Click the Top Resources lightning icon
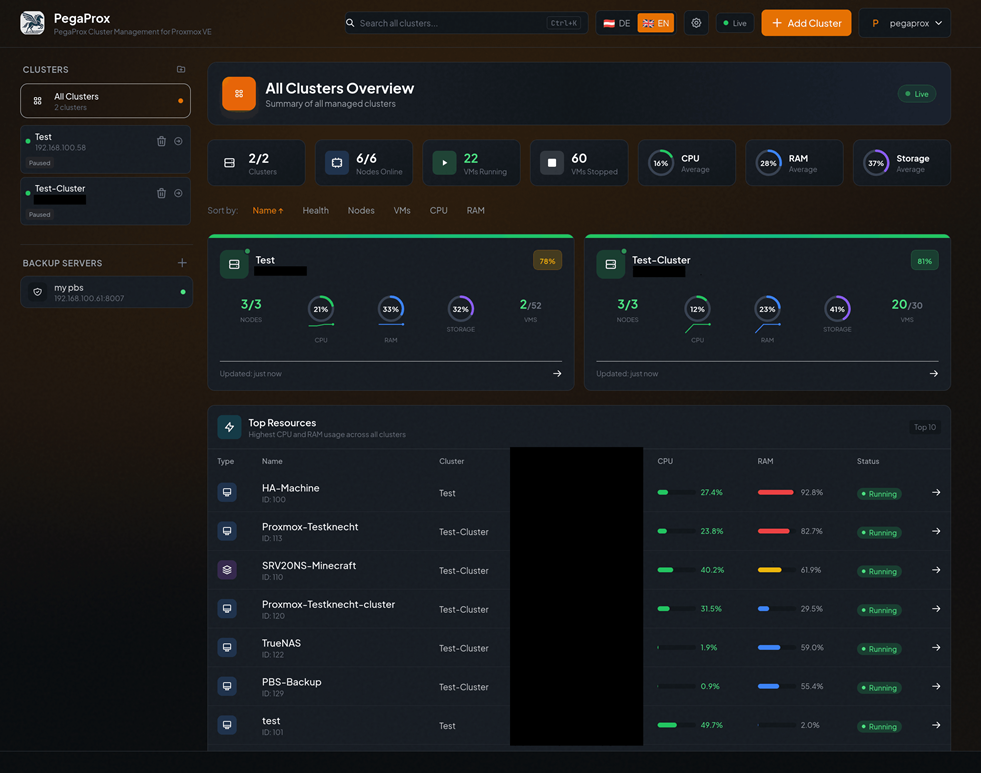The image size is (981, 773). click(230, 427)
